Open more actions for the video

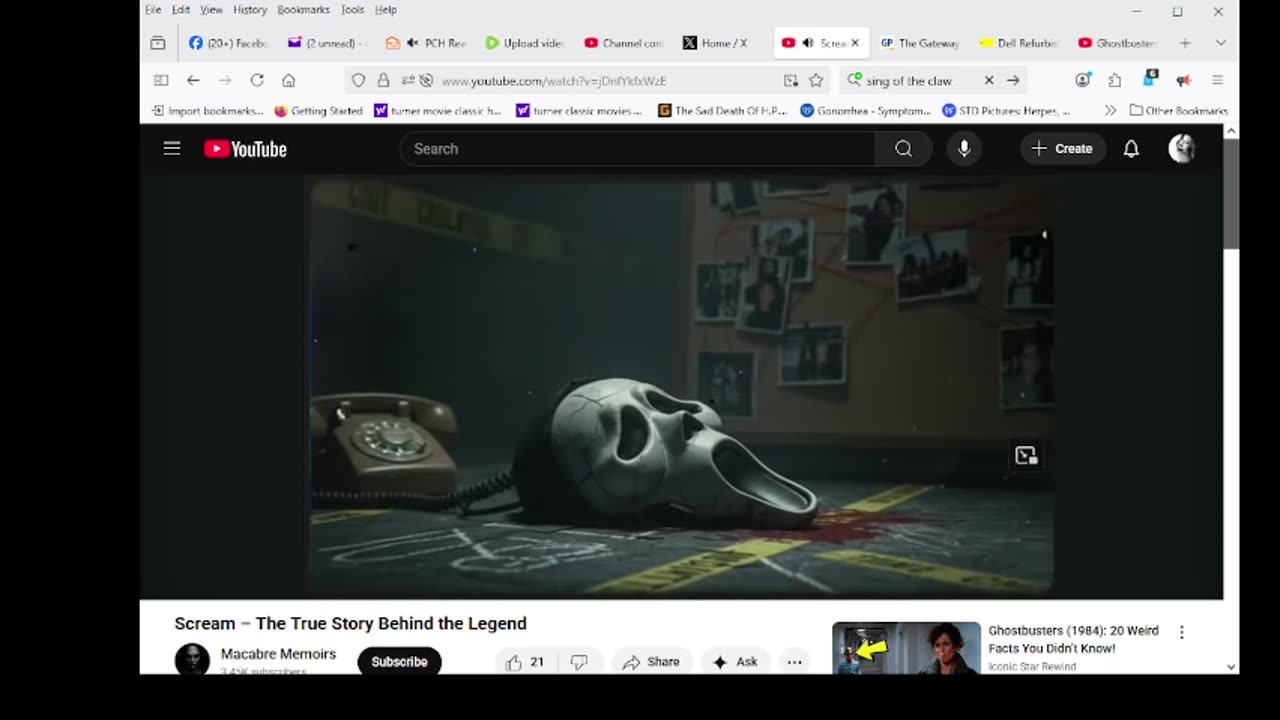click(794, 662)
